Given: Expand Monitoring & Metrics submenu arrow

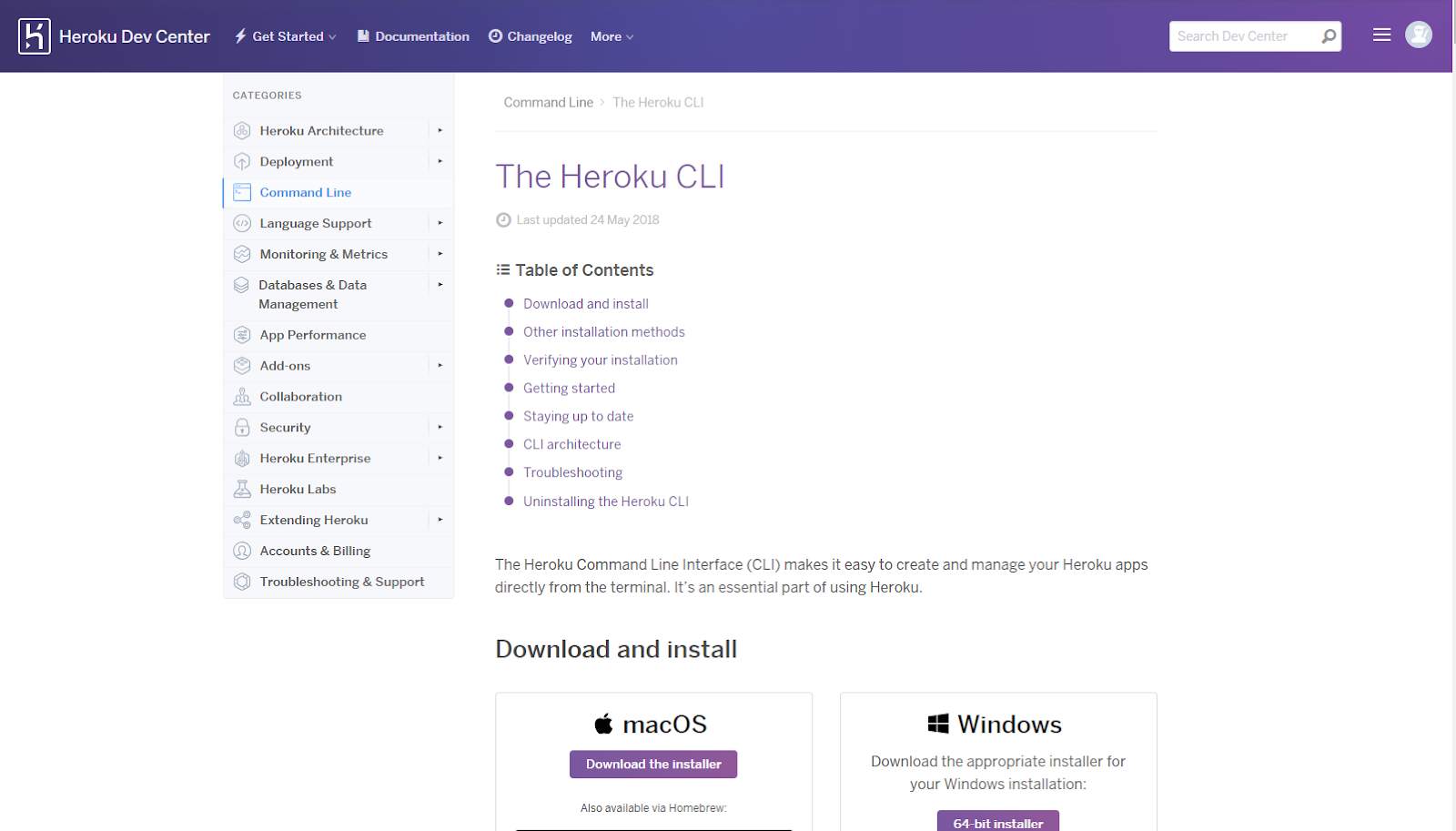Looking at the screenshot, I should 440,254.
